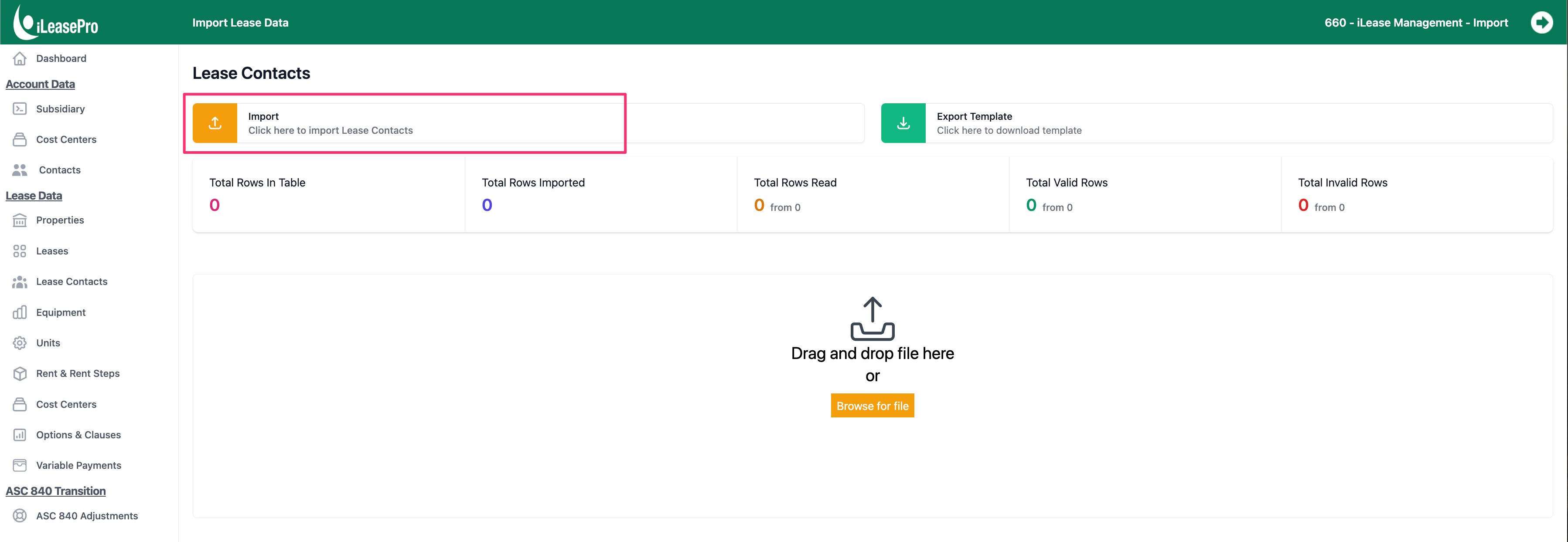The height and width of the screenshot is (542, 1568).
Task: Click the Rent & Rent Steps cube icon
Action: [x=20, y=373]
